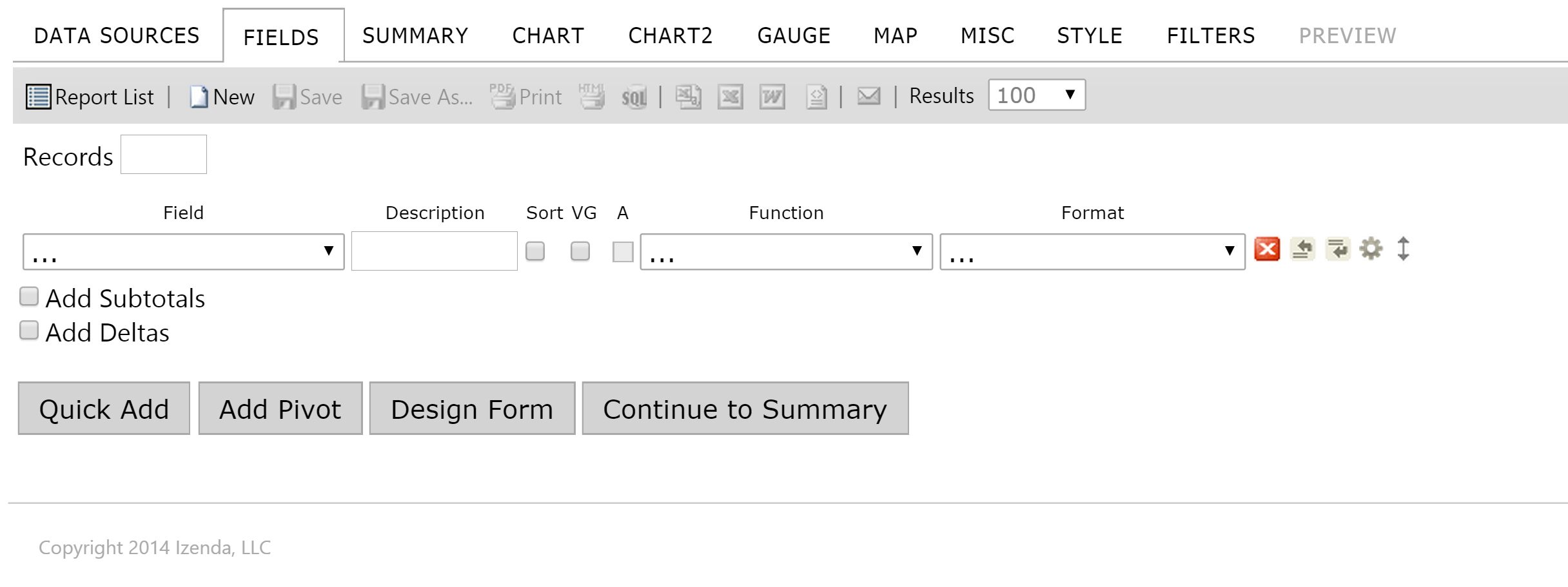Switch to the Summary tab

pos(415,36)
